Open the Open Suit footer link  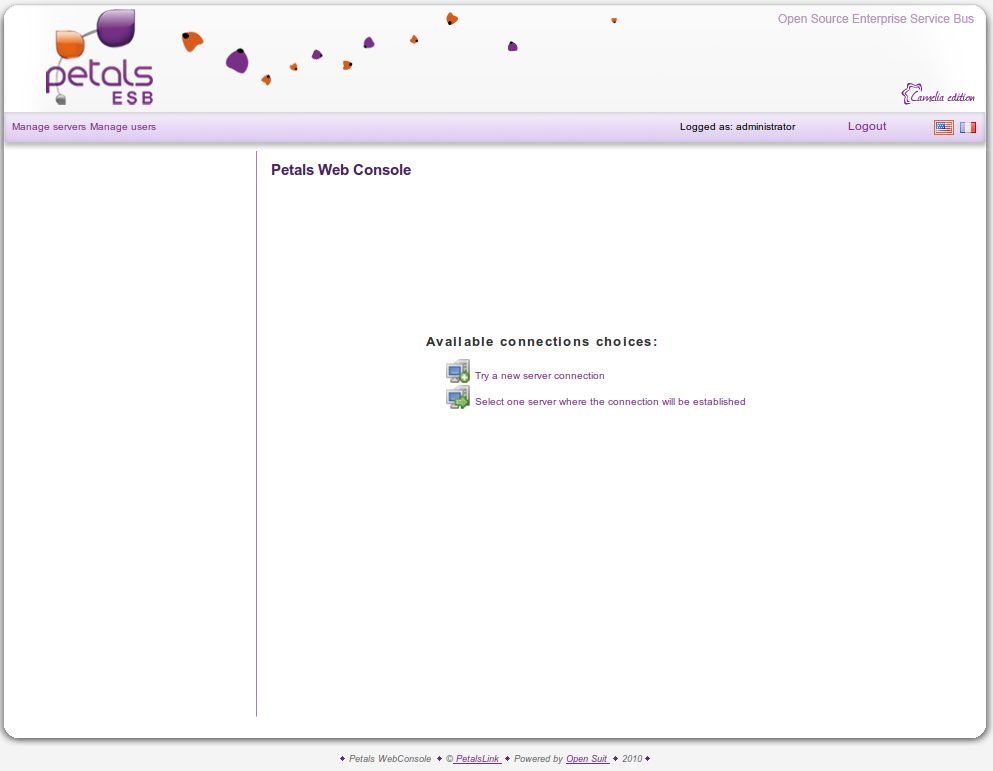pyautogui.click(x=587, y=759)
